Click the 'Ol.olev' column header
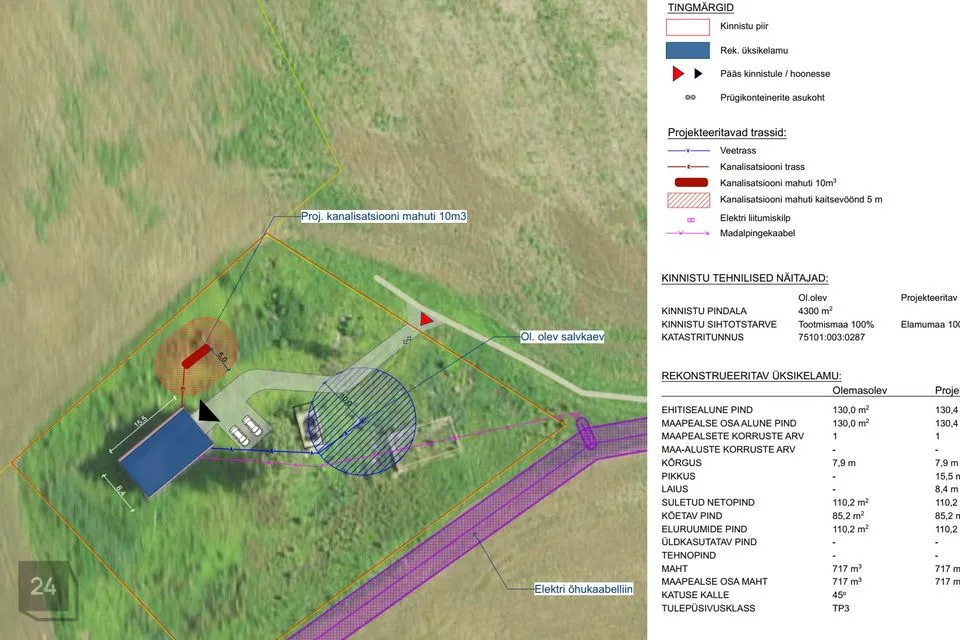960x640 pixels. (x=812, y=298)
